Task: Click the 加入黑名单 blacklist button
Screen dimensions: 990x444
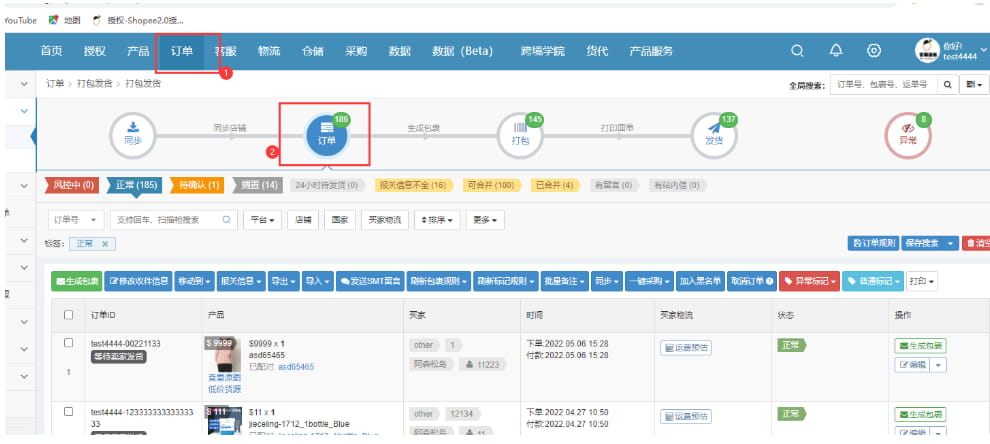Action: (700, 282)
